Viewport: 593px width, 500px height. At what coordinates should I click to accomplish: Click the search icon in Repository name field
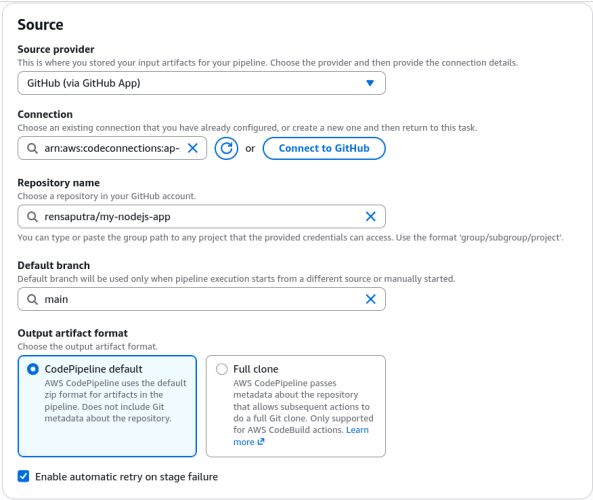pos(32,217)
